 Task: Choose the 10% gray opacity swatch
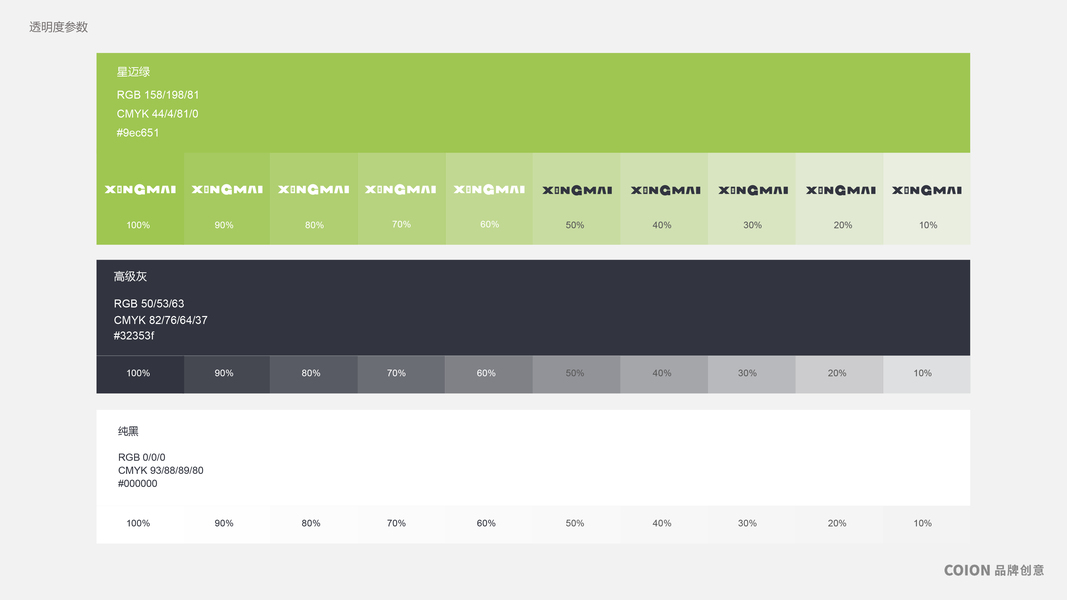tap(927, 374)
